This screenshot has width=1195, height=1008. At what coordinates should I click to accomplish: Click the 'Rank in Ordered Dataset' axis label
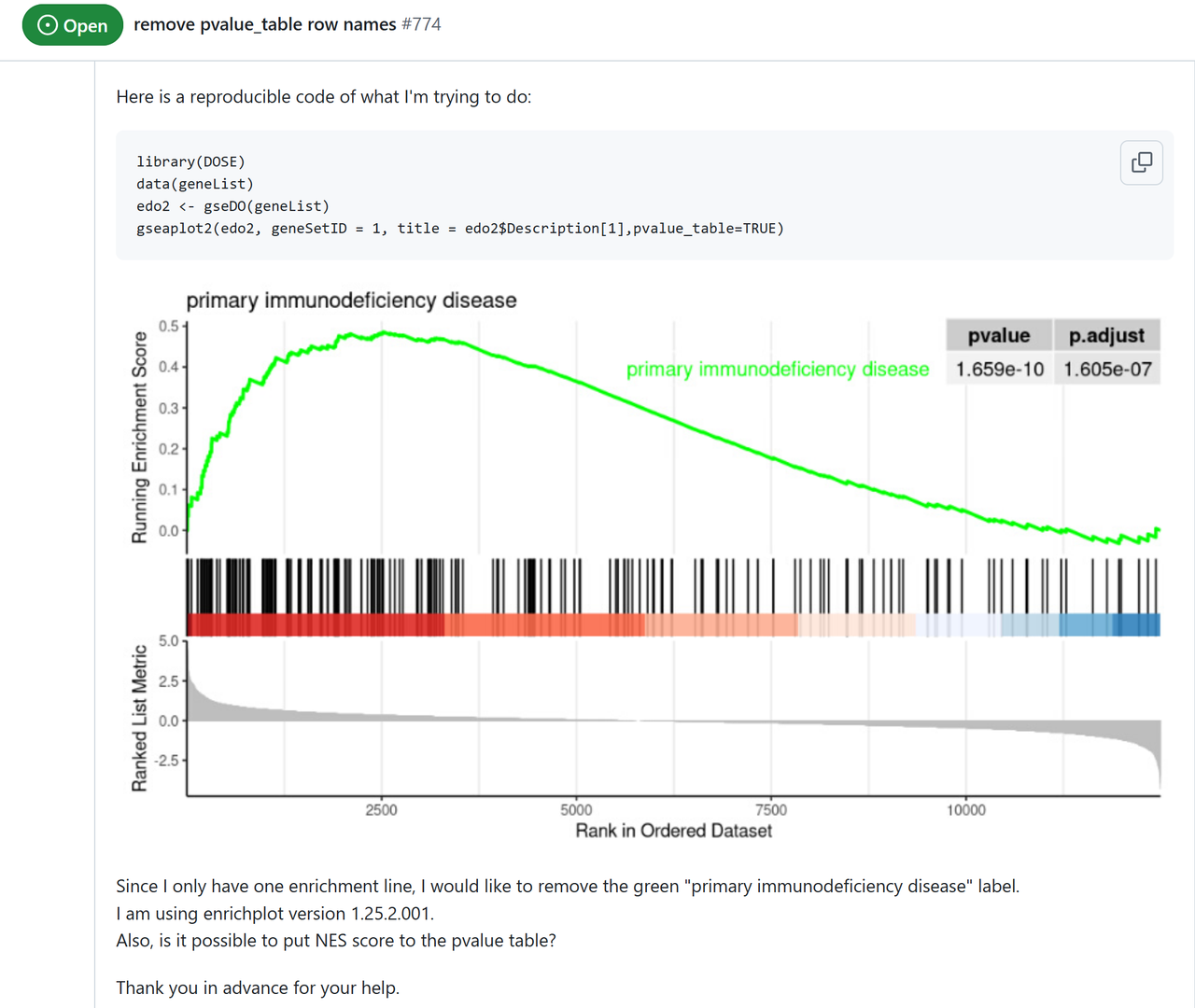point(673,831)
